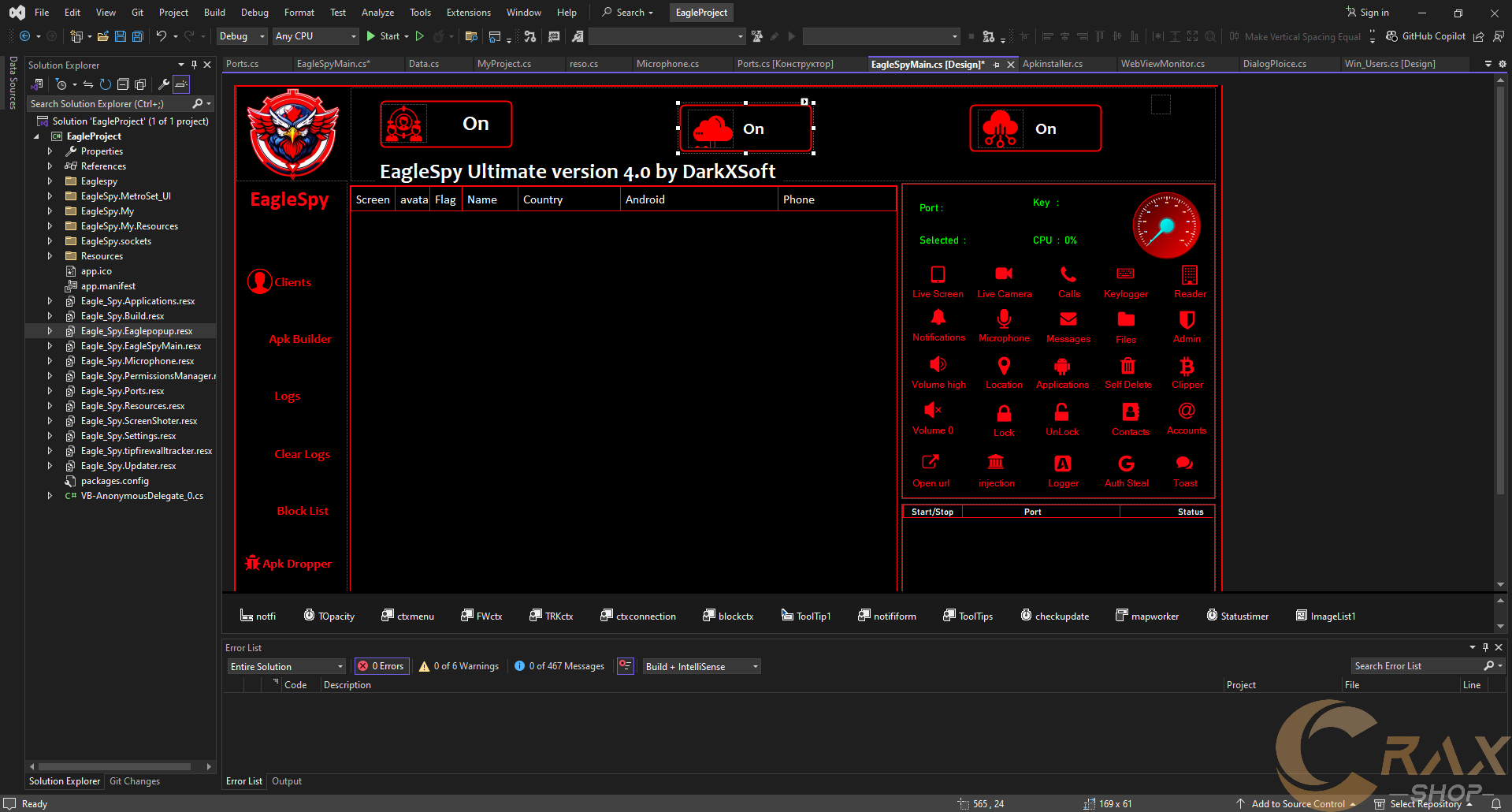Select the TOpacity timer component in tray
Screen dimensions: 1512x812
tap(329, 616)
